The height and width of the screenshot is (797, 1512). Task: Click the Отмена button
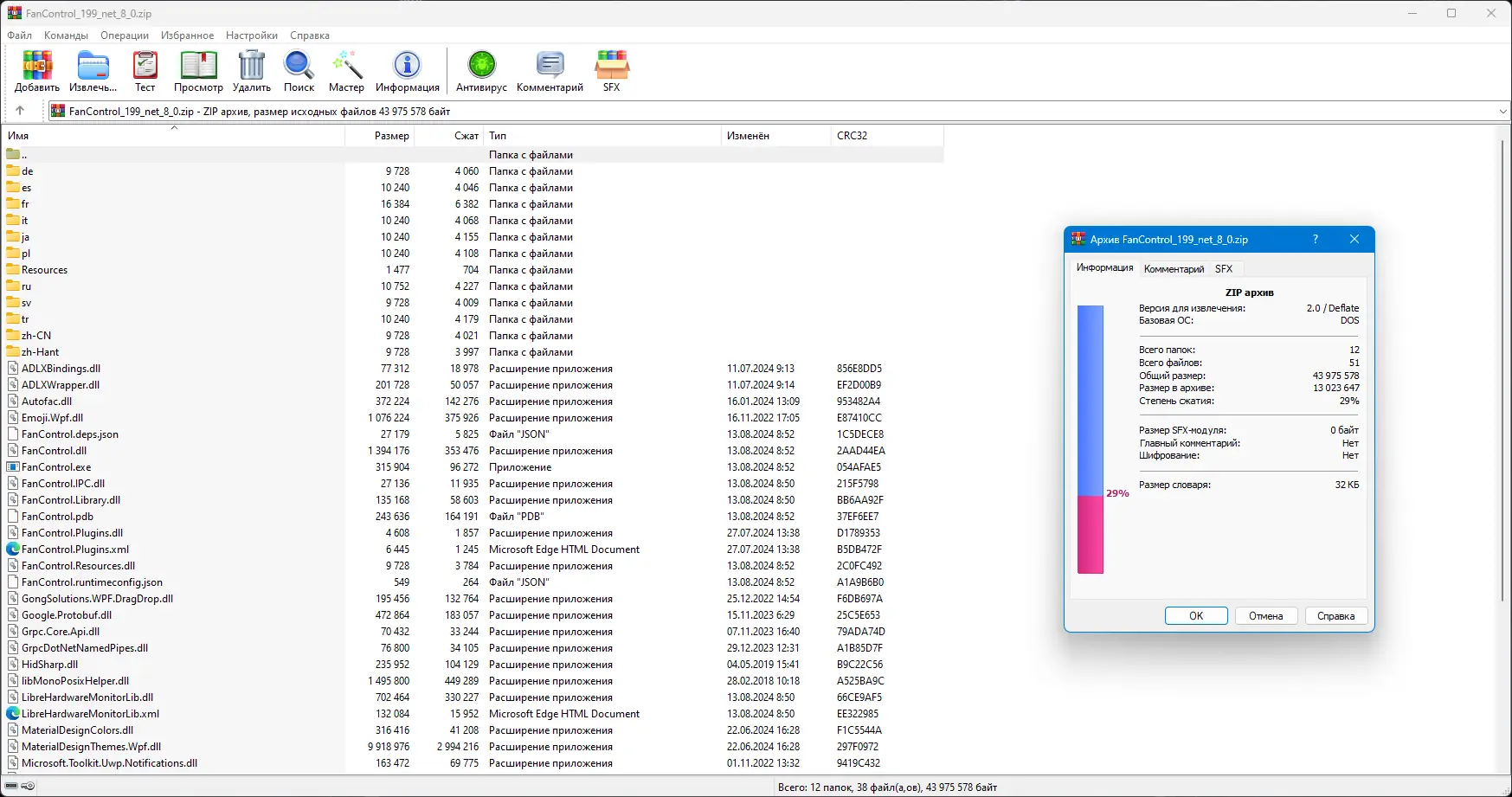point(1265,616)
